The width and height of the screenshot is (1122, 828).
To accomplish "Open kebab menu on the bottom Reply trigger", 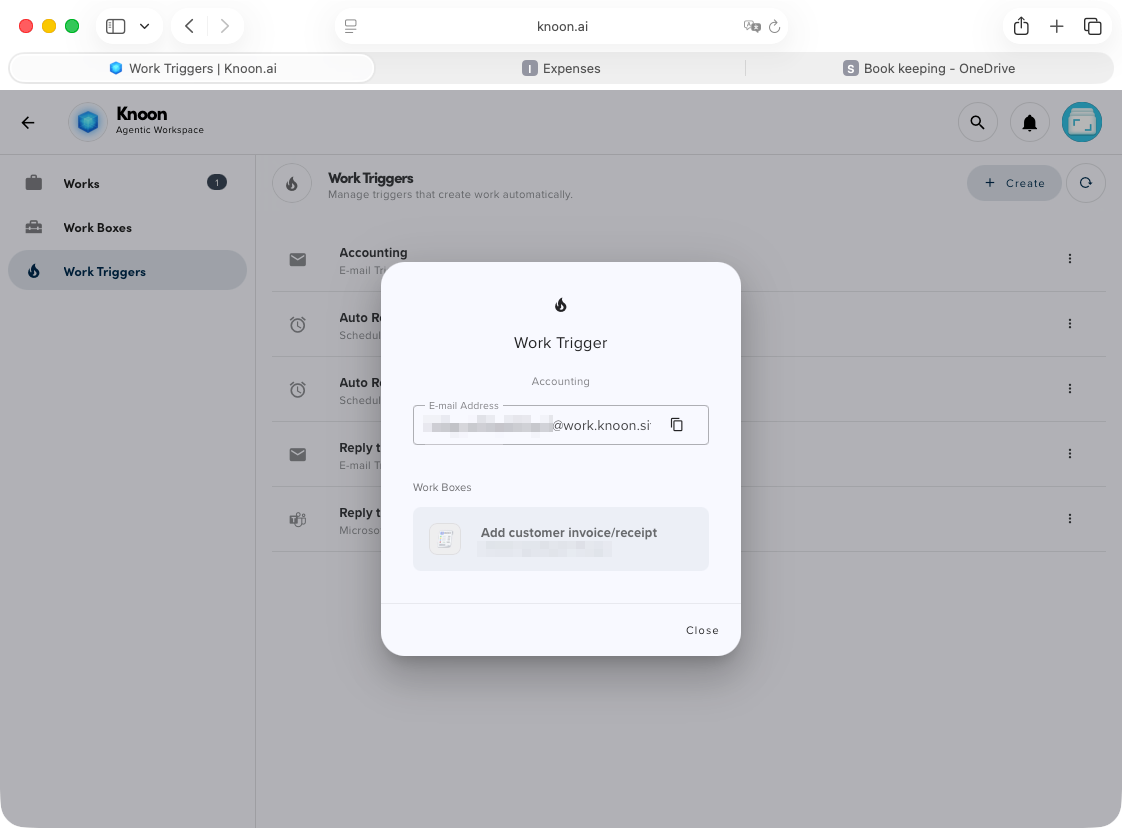I will tap(1070, 518).
